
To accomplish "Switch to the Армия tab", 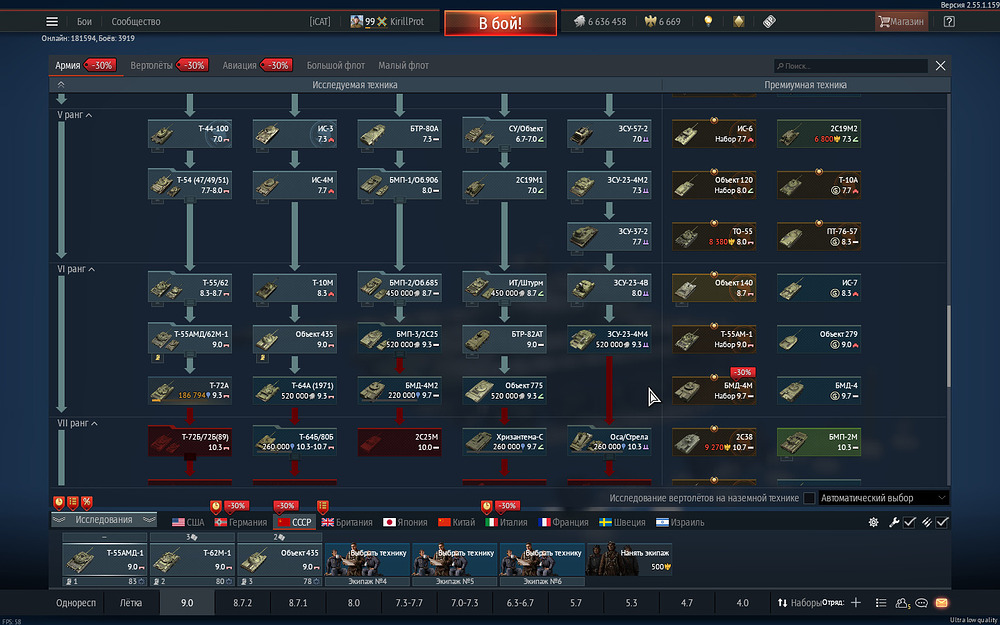I will [85, 66].
